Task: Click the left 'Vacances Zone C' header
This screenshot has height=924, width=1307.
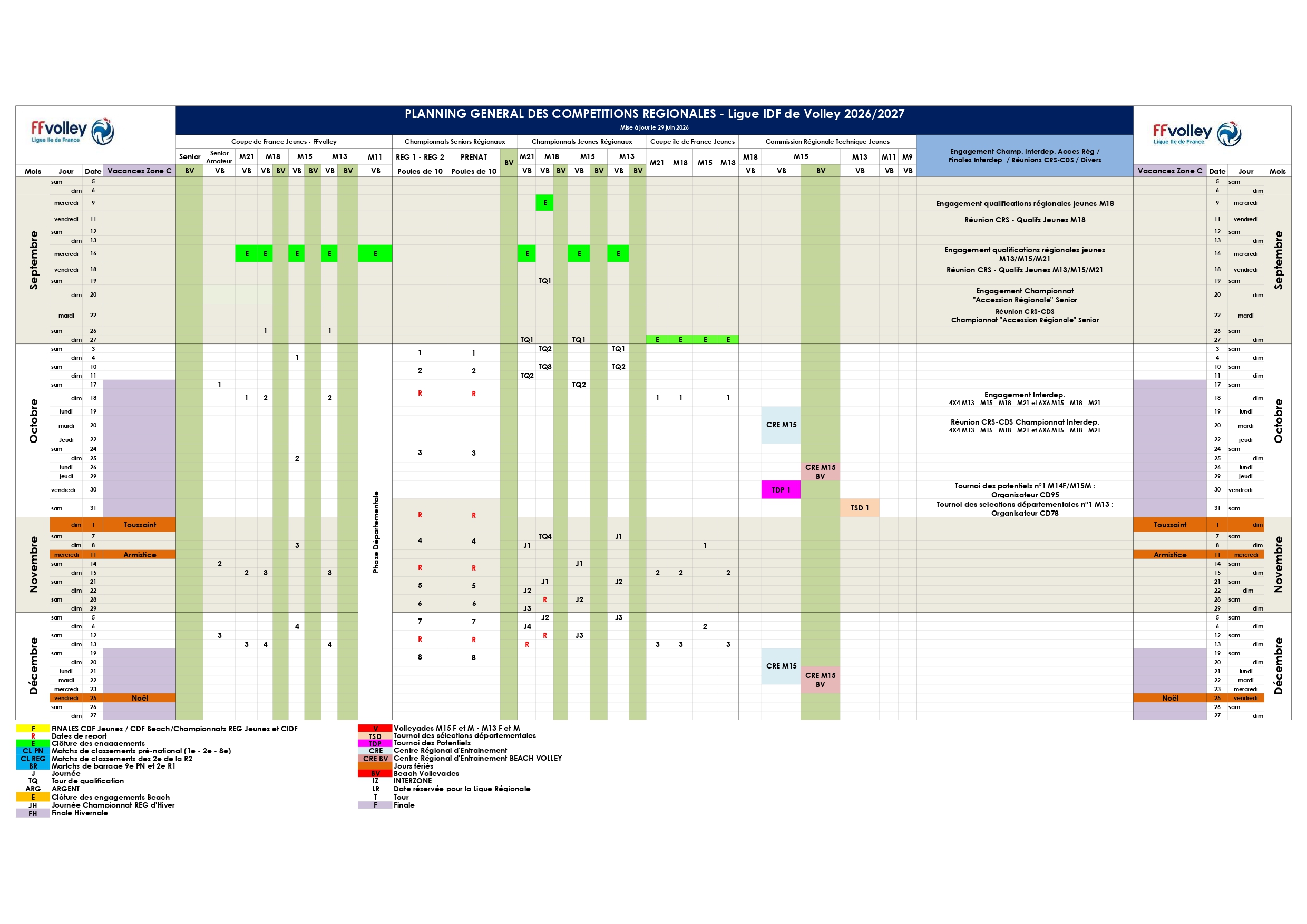Action: tap(140, 171)
